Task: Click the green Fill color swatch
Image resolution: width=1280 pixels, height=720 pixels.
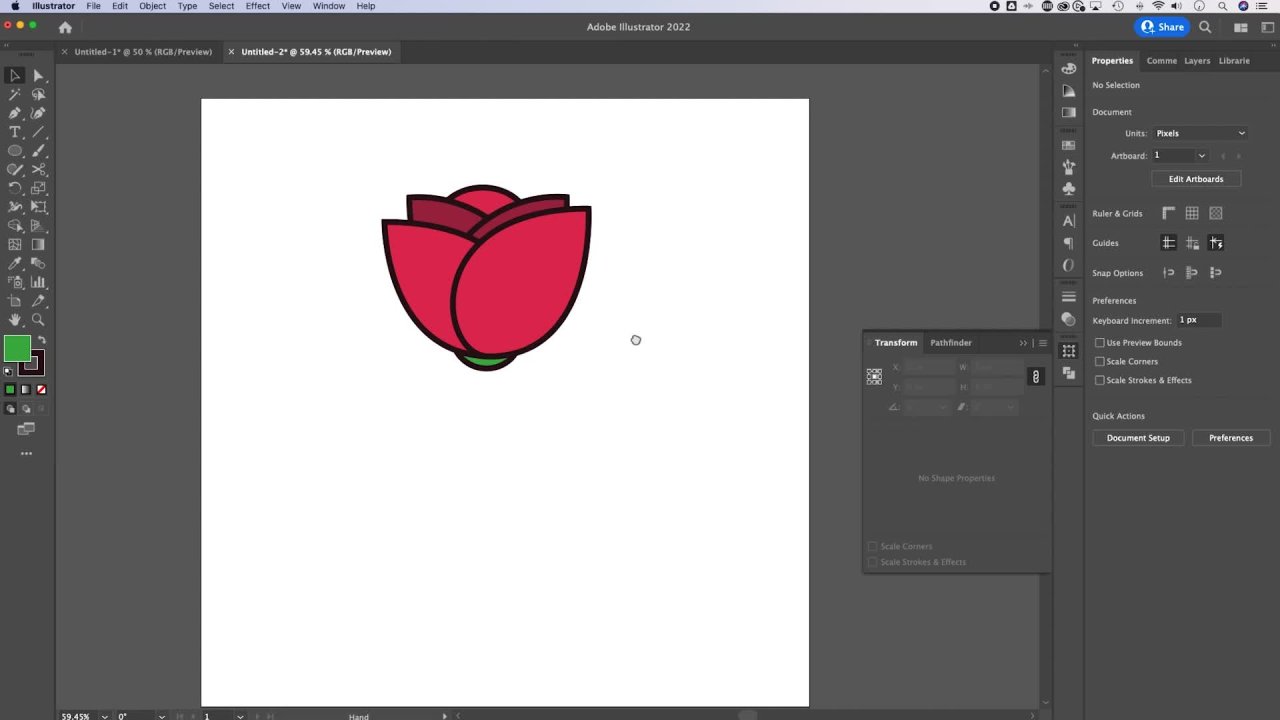Action: [17, 348]
